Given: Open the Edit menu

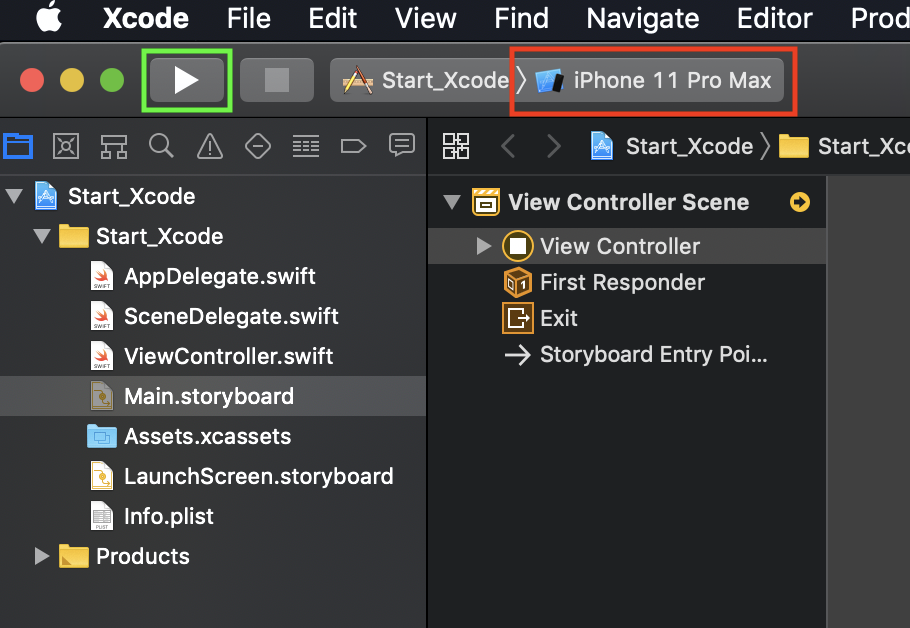Looking at the screenshot, I should (333, 18).
